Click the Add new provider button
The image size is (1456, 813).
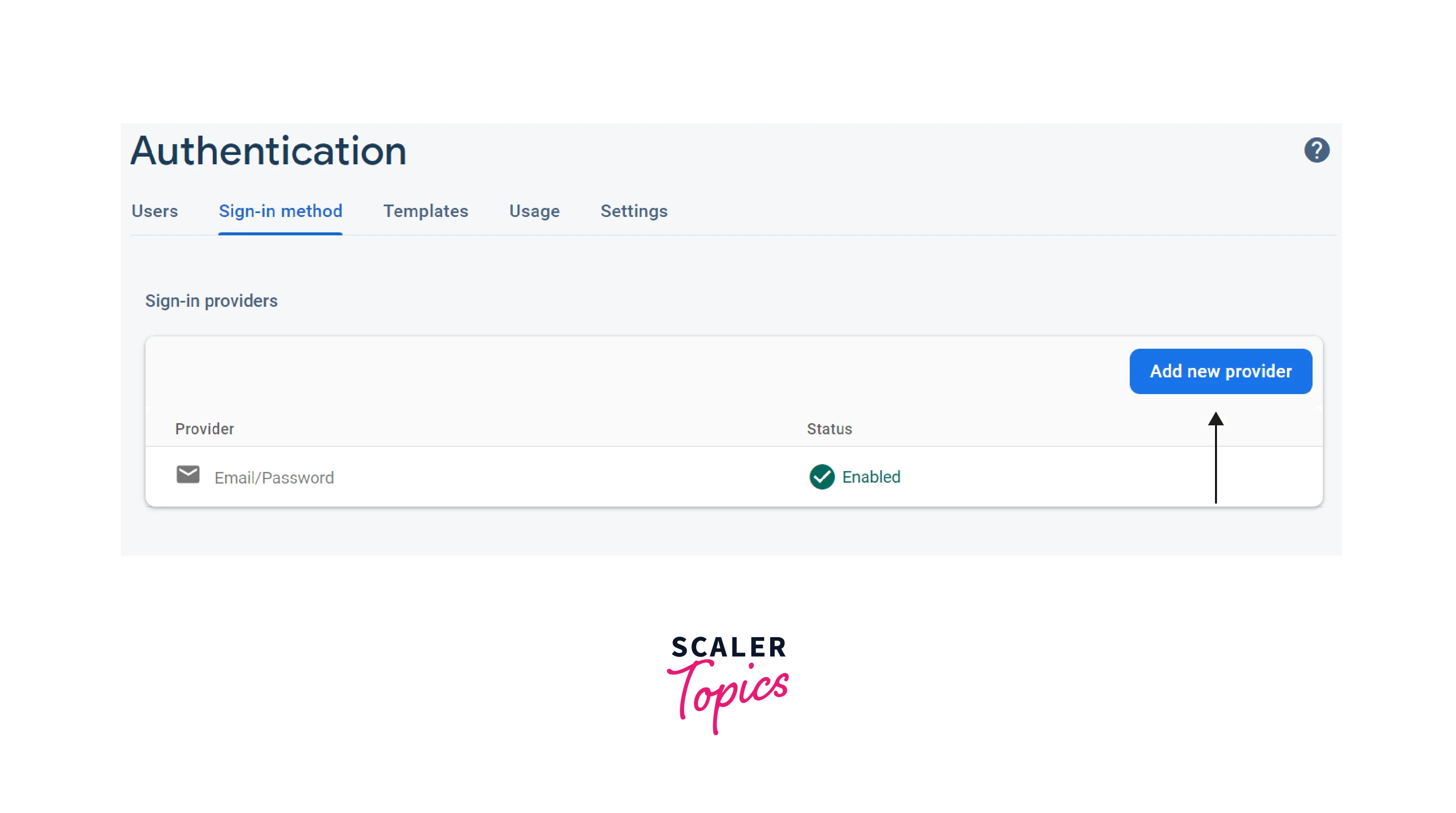point(1220,371)
